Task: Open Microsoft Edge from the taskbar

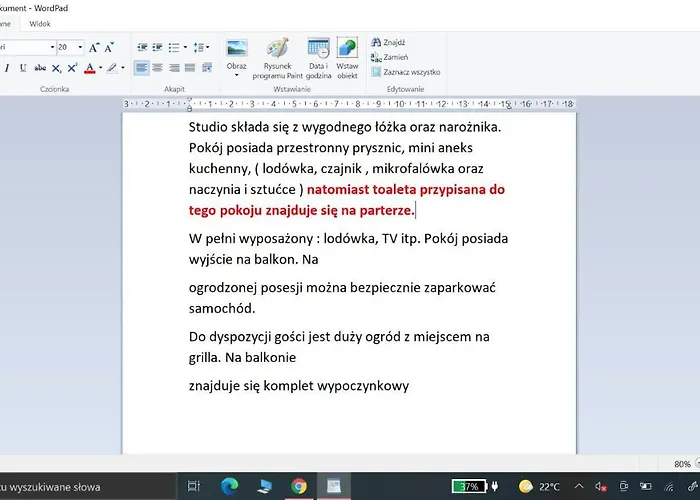Action: 229,486
